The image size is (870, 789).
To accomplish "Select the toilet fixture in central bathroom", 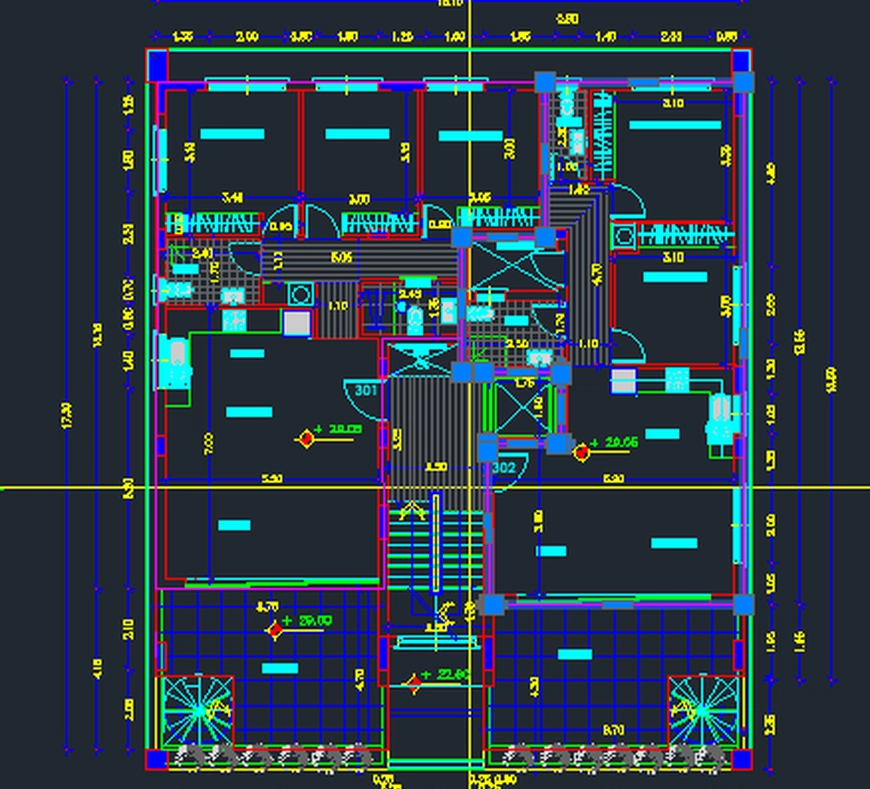I will pos(415,318).
